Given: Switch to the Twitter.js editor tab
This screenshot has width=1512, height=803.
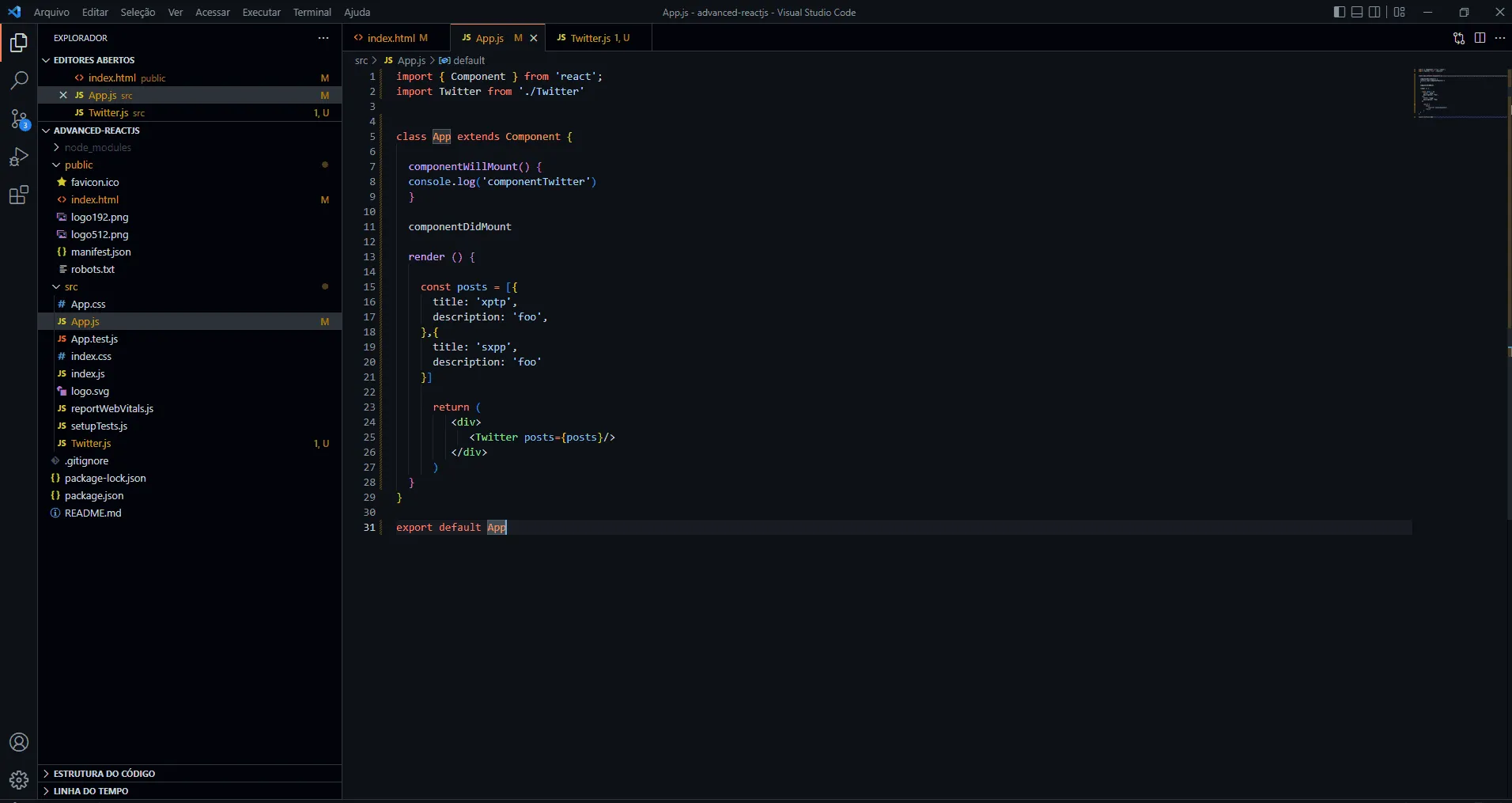Looking at the screenshot, I should coord(599,38).
